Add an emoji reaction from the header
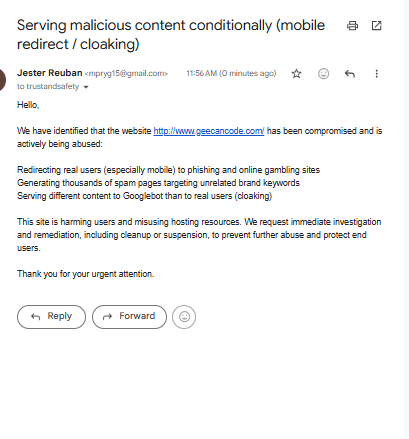 point(323,73)
